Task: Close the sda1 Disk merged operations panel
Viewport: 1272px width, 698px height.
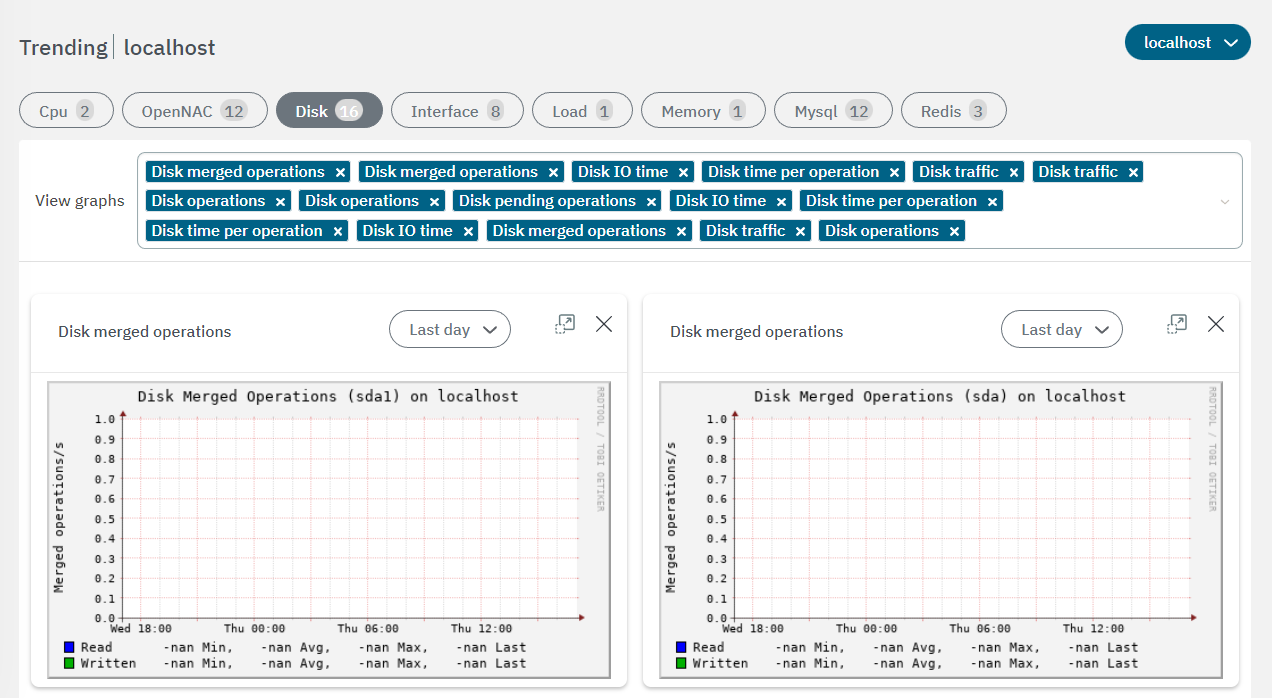Action: [x=604, y=324]
